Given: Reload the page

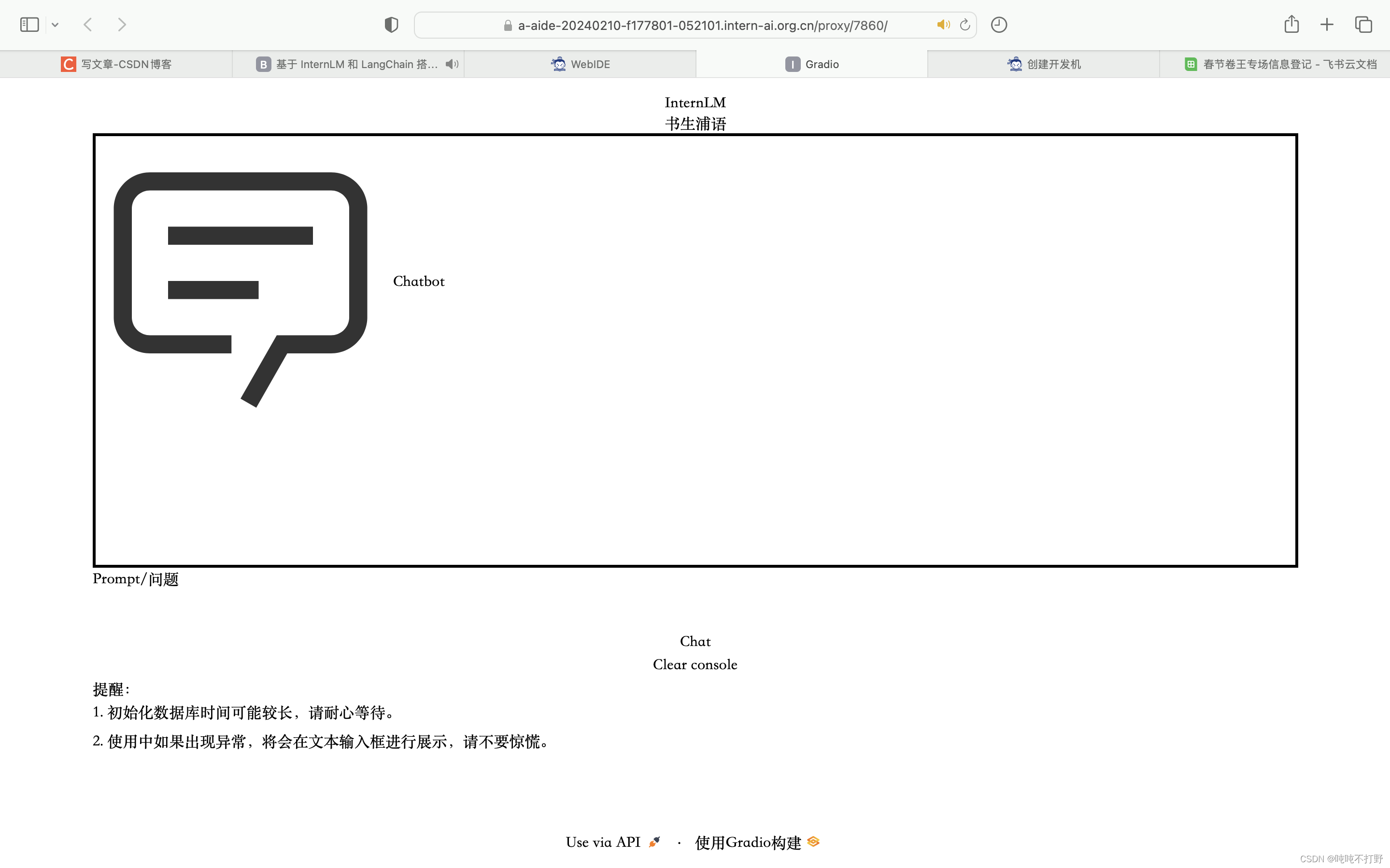Looking at the screenshot, I should 965,25.
